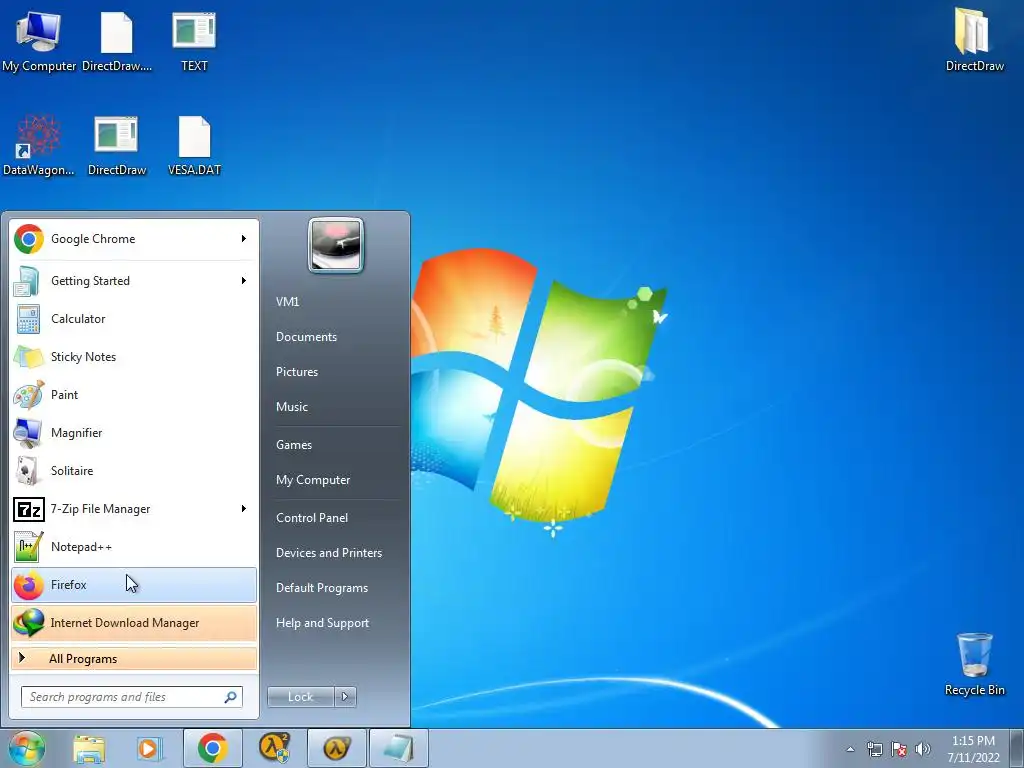This screenshot has width=1024, height=768.
Task: Expand 7-Zip File Manager submenu arrow
Action: [244, 509]
